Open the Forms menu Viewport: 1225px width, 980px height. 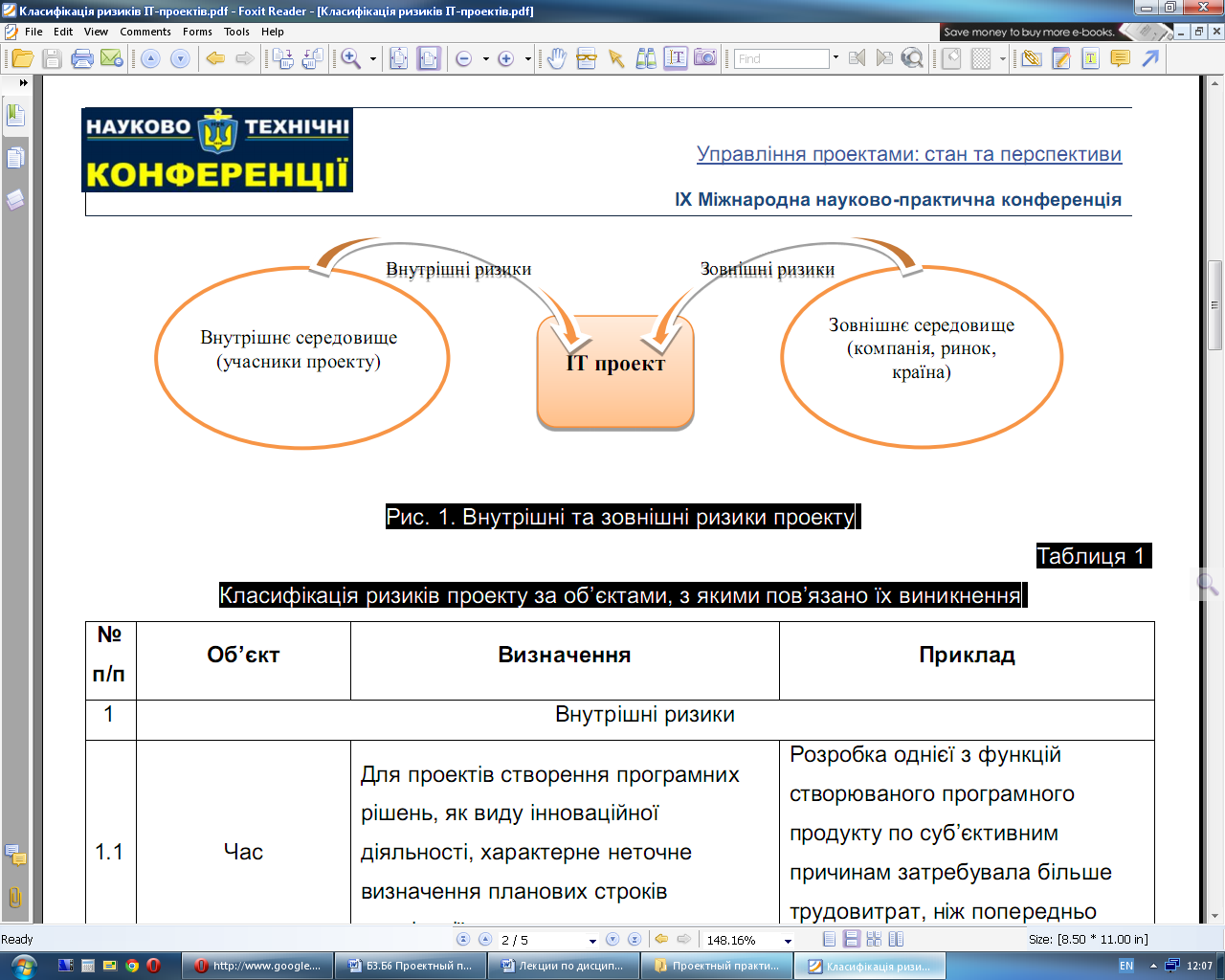click(x=197, y=32)
